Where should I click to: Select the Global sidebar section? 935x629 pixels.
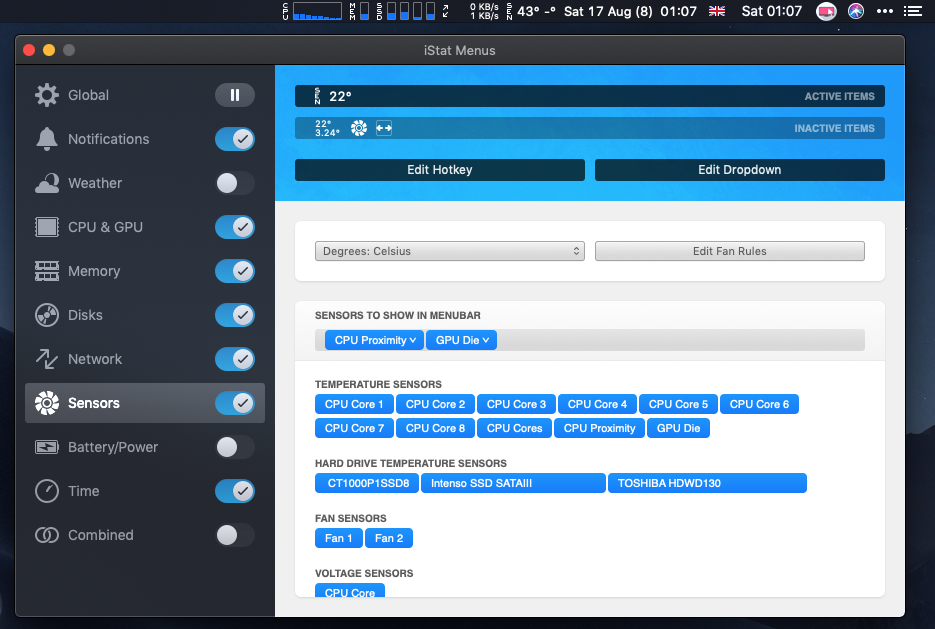145,95
